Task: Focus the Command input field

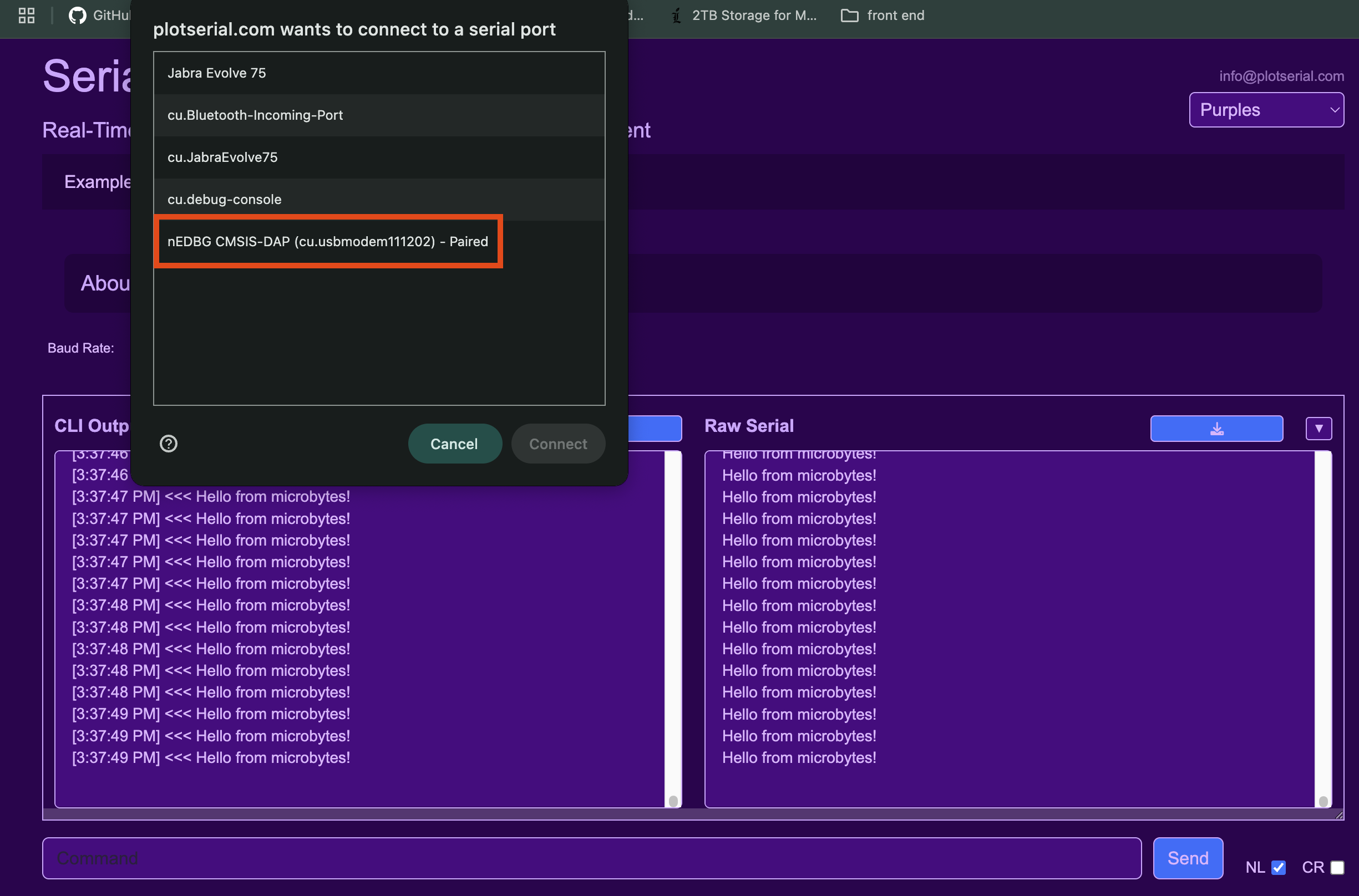Action: tap(591, 858)
